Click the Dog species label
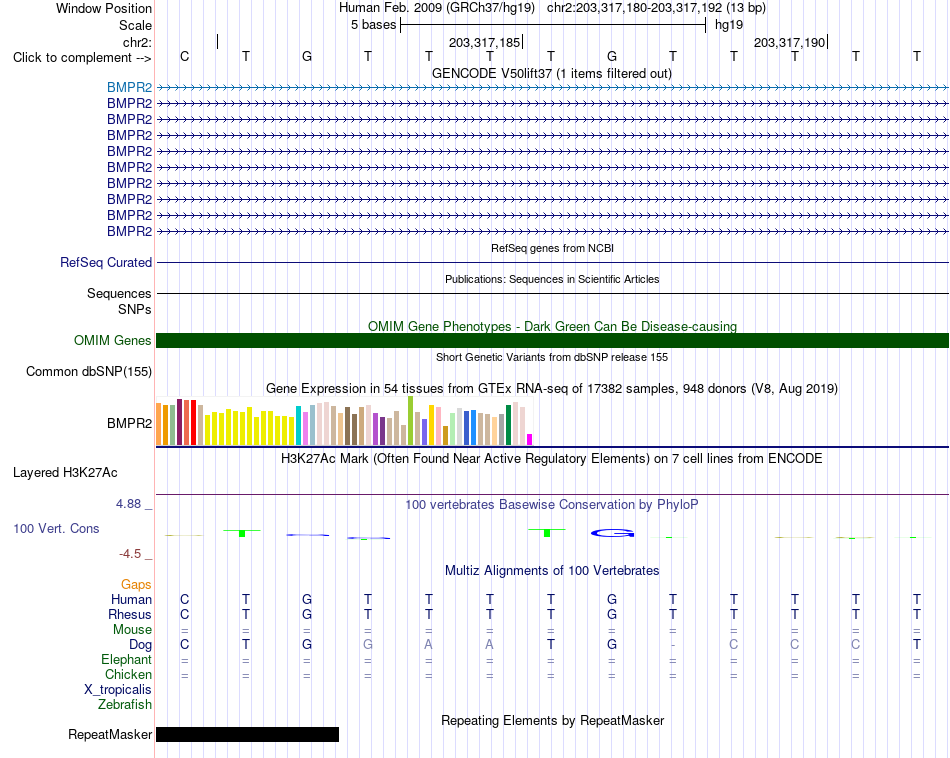Image resolution: width=950 pixels, height=758 pixels. 140,645
